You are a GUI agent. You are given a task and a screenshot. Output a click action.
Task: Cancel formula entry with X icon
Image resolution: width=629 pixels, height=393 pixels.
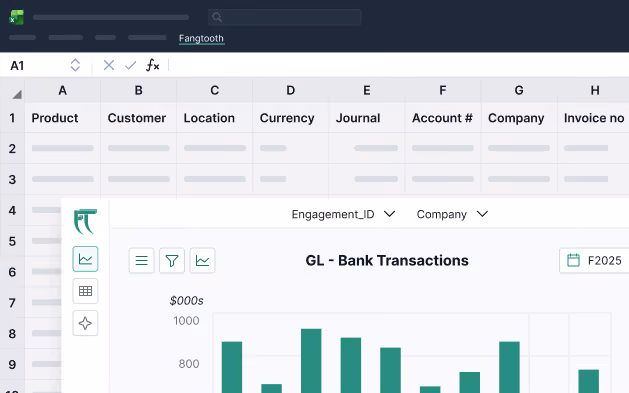109,65
